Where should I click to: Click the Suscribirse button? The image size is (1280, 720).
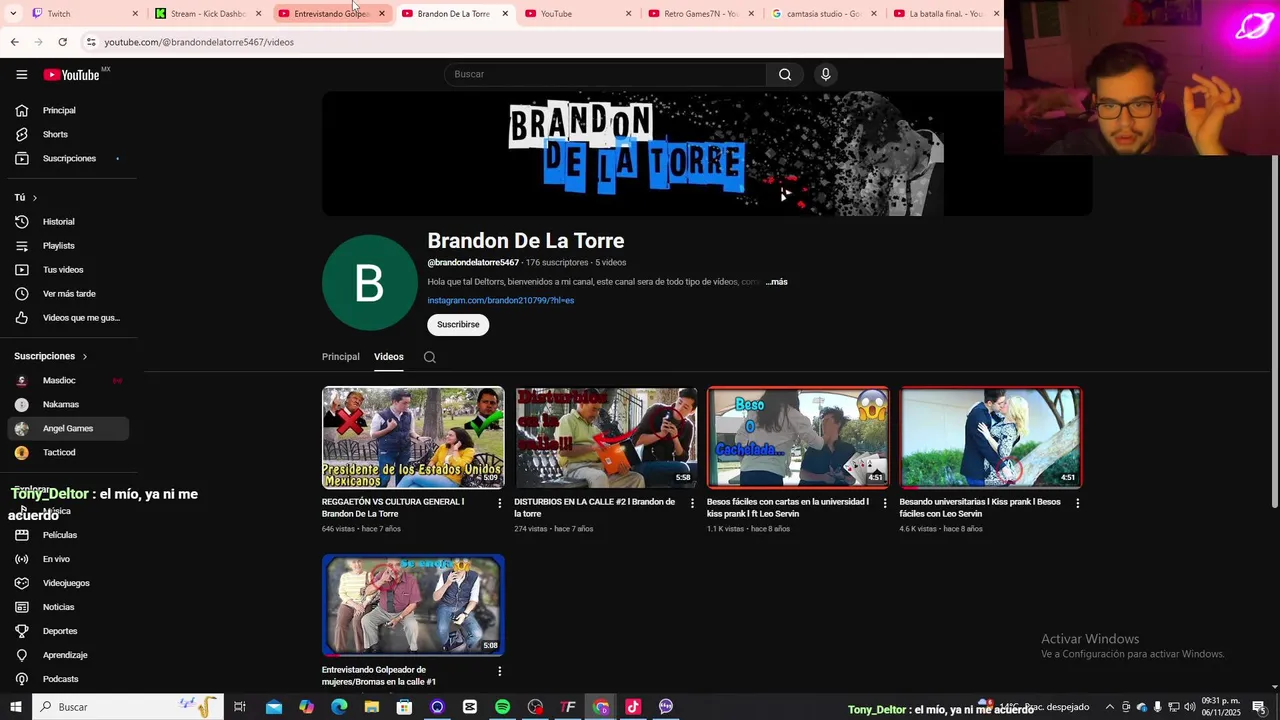pos(458,324)
